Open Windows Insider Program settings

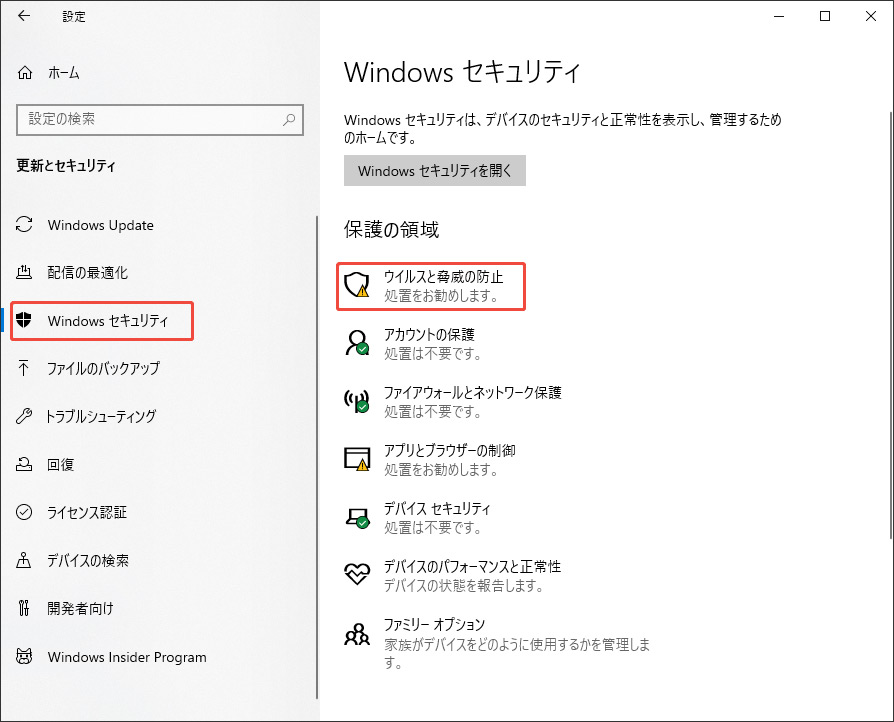point(24,657)
